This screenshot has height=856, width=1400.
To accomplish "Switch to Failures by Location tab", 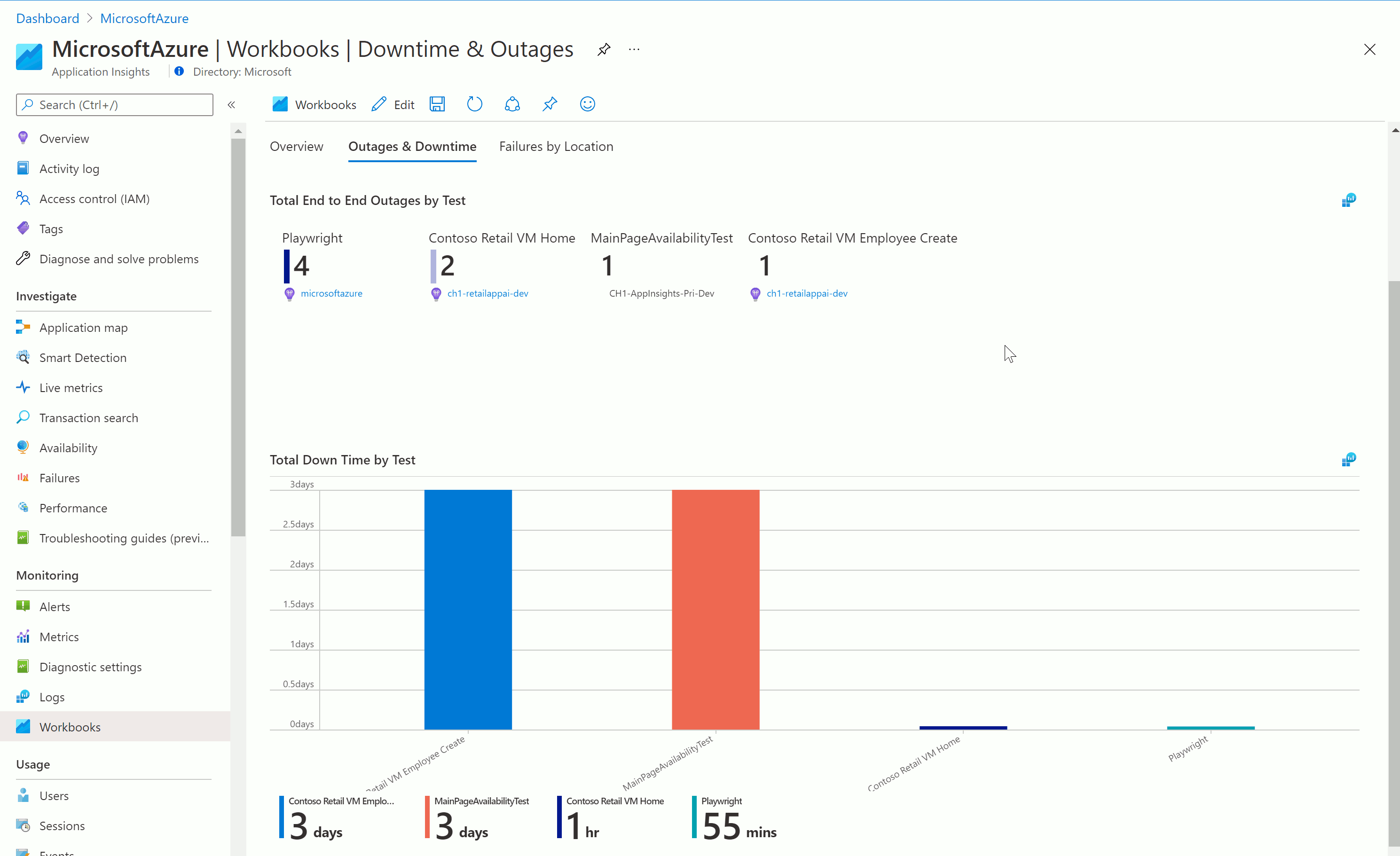I will coord(556,147).
